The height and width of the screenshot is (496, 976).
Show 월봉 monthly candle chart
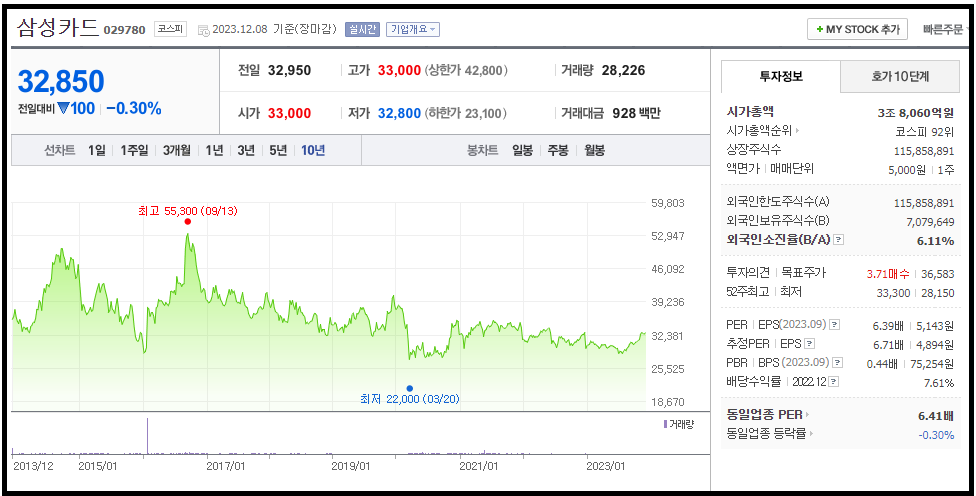(x=594, y=150)
